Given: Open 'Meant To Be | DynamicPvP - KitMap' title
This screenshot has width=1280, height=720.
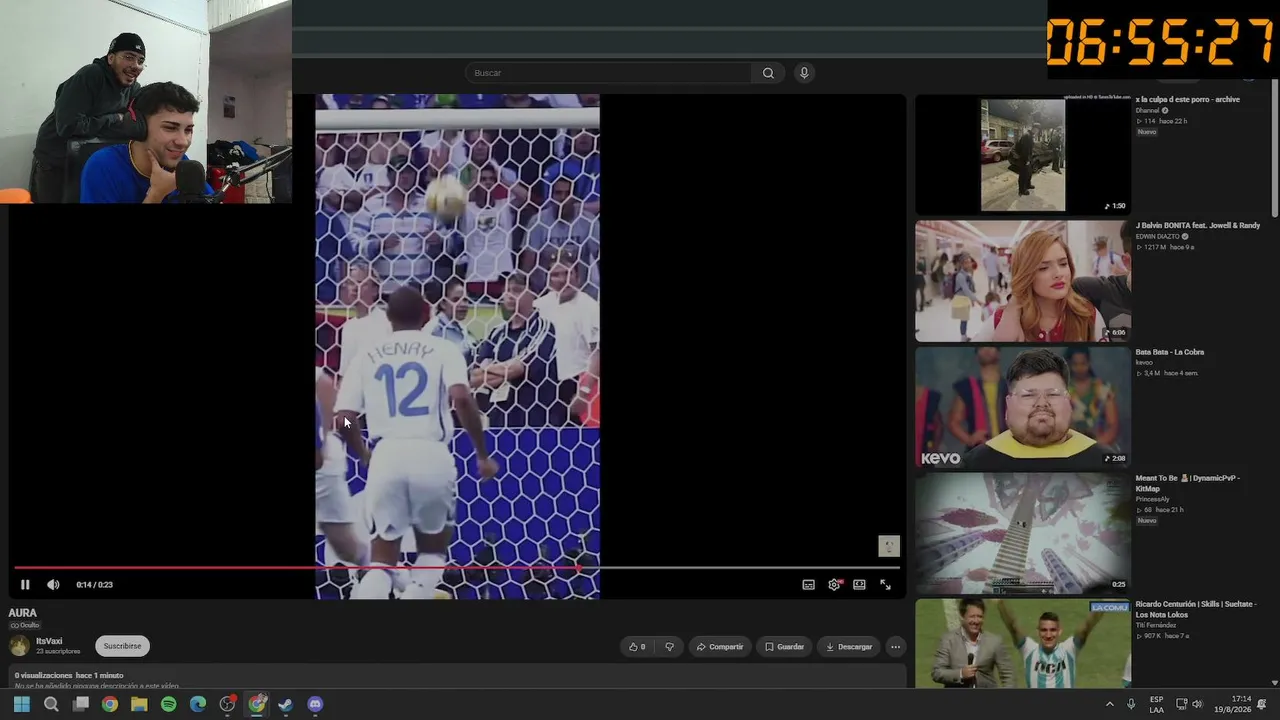Looking at the screenshot, I should pos(1187,483).
